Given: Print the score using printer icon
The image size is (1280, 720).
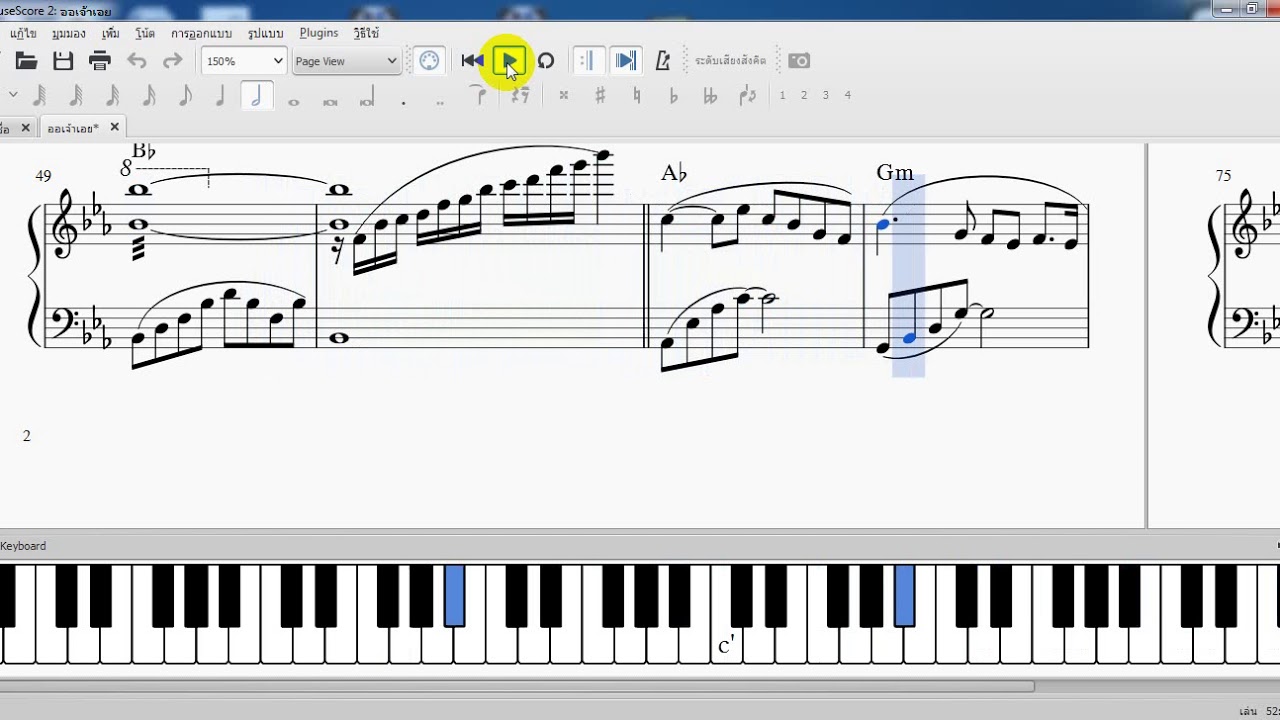Looking at the screenshot, I should 99,61.
